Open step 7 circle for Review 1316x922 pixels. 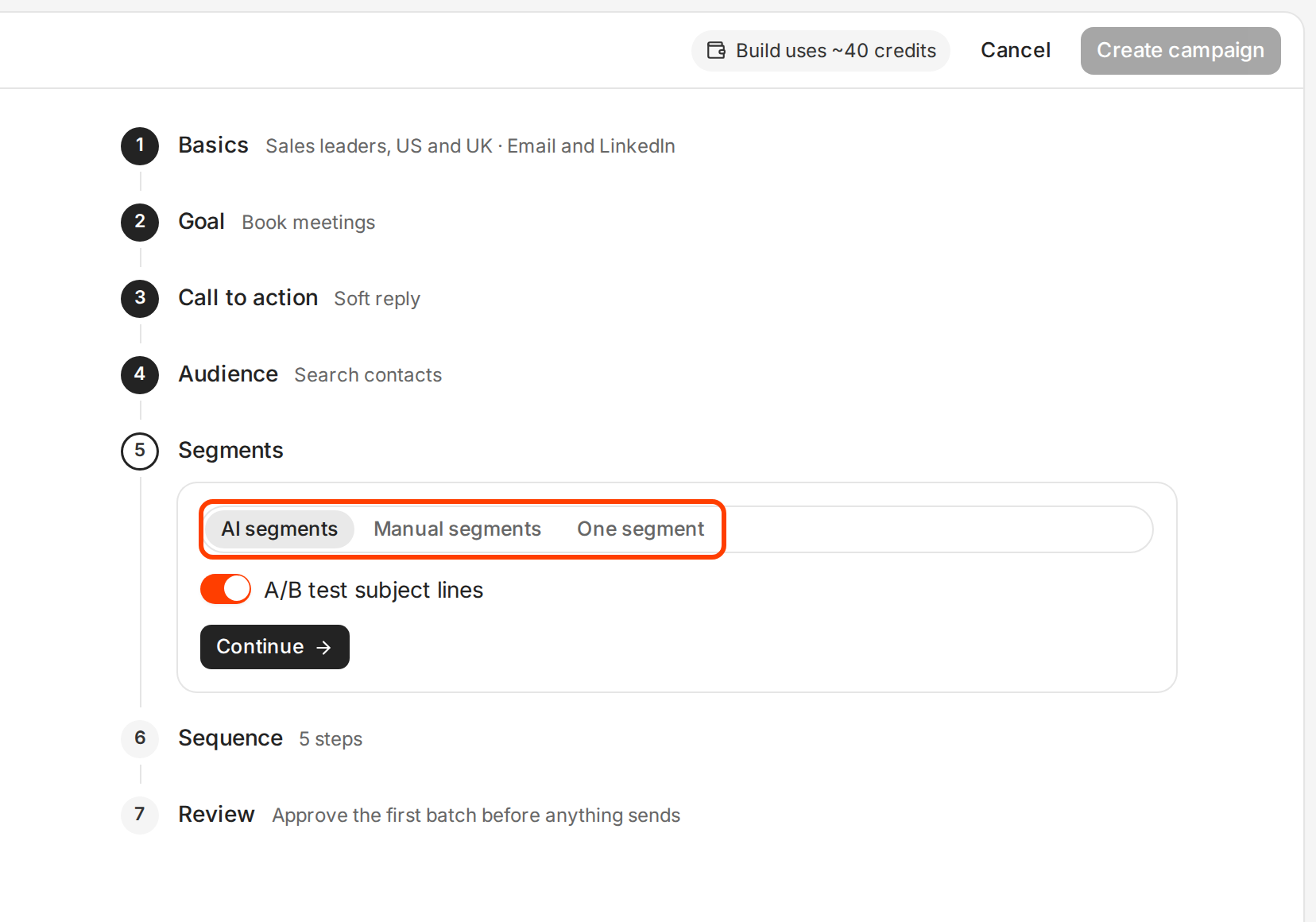(140, 815)
